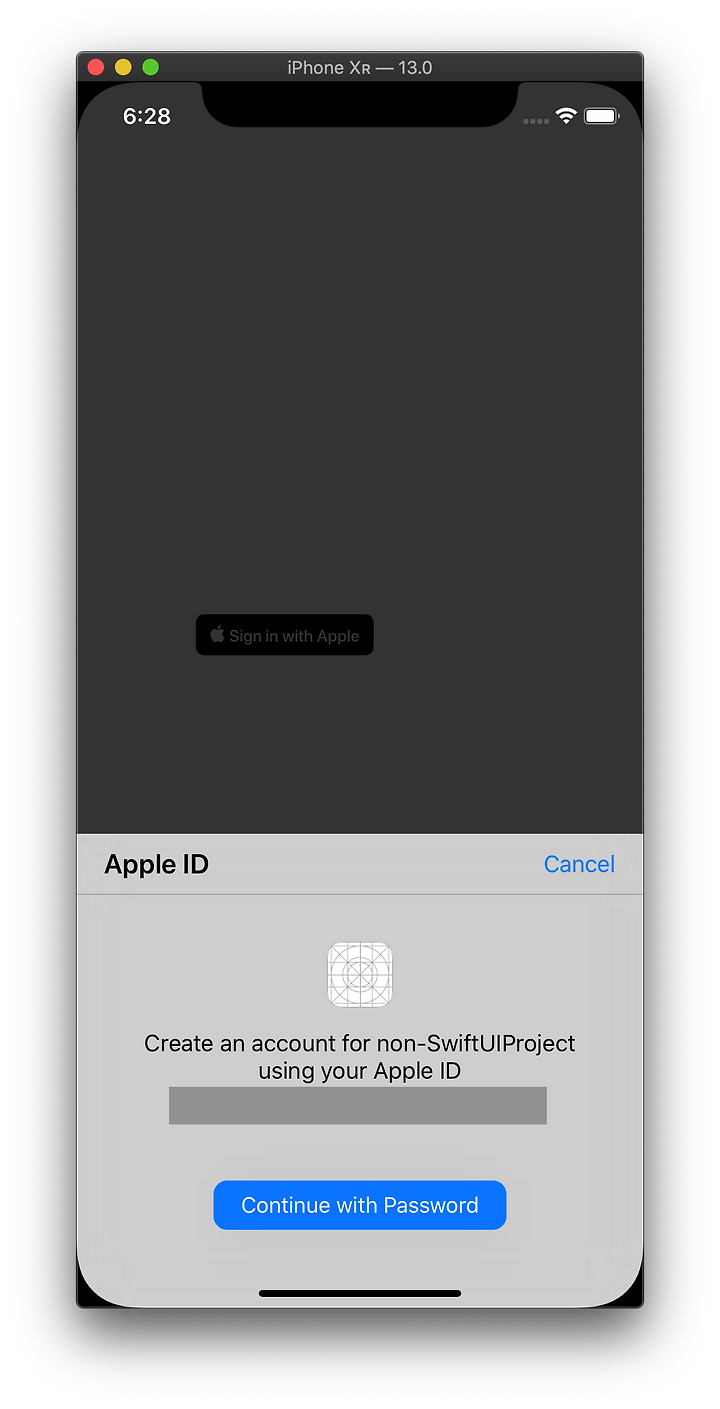Tap the Sign in with Apple button text
Viewport: 720px width, 1409px height.
[x=294, y=636]
